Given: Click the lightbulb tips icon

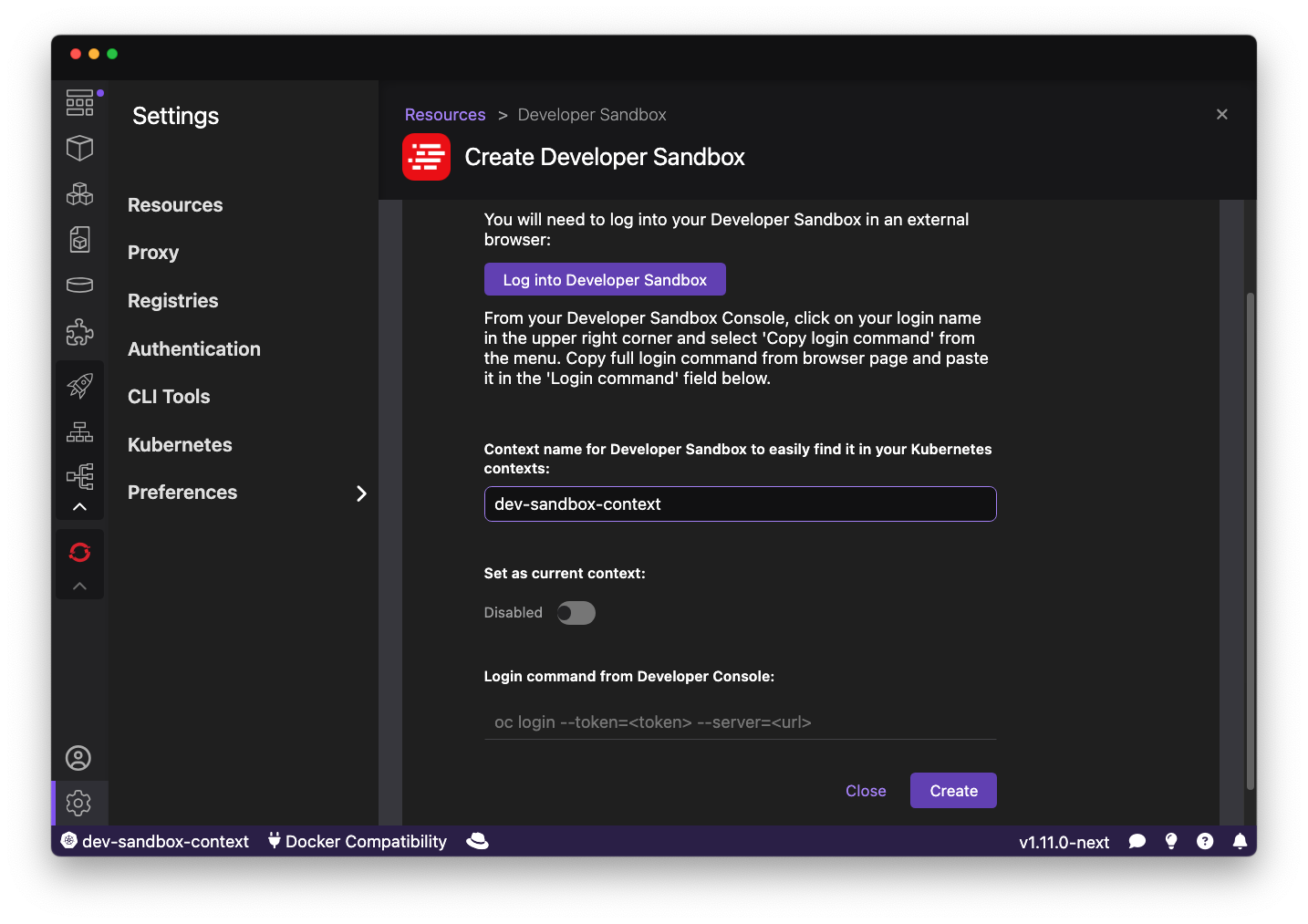Looking at the screenshot, I should [1171, 841].
